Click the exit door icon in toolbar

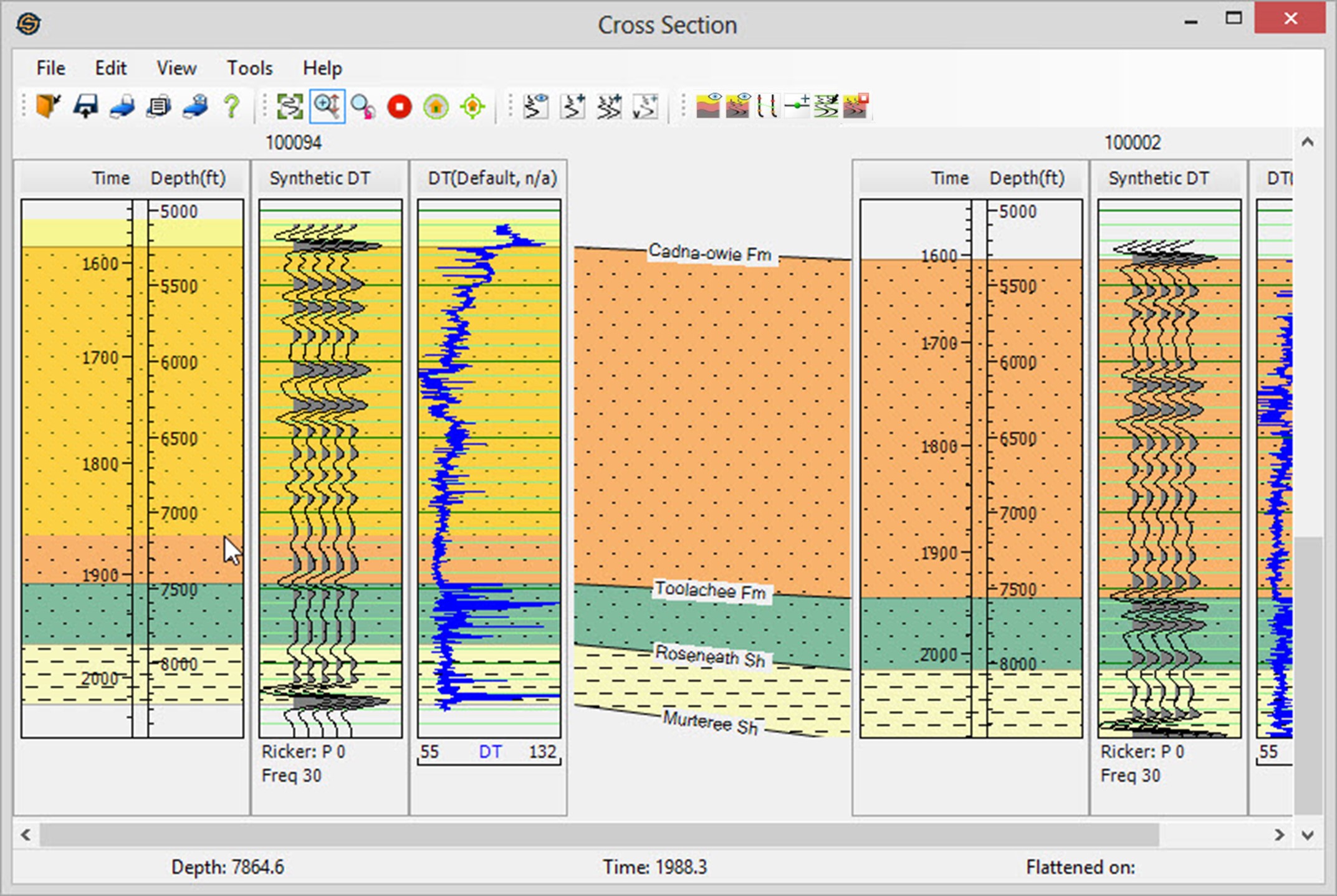pyautogui.click(x=47, y=106)
